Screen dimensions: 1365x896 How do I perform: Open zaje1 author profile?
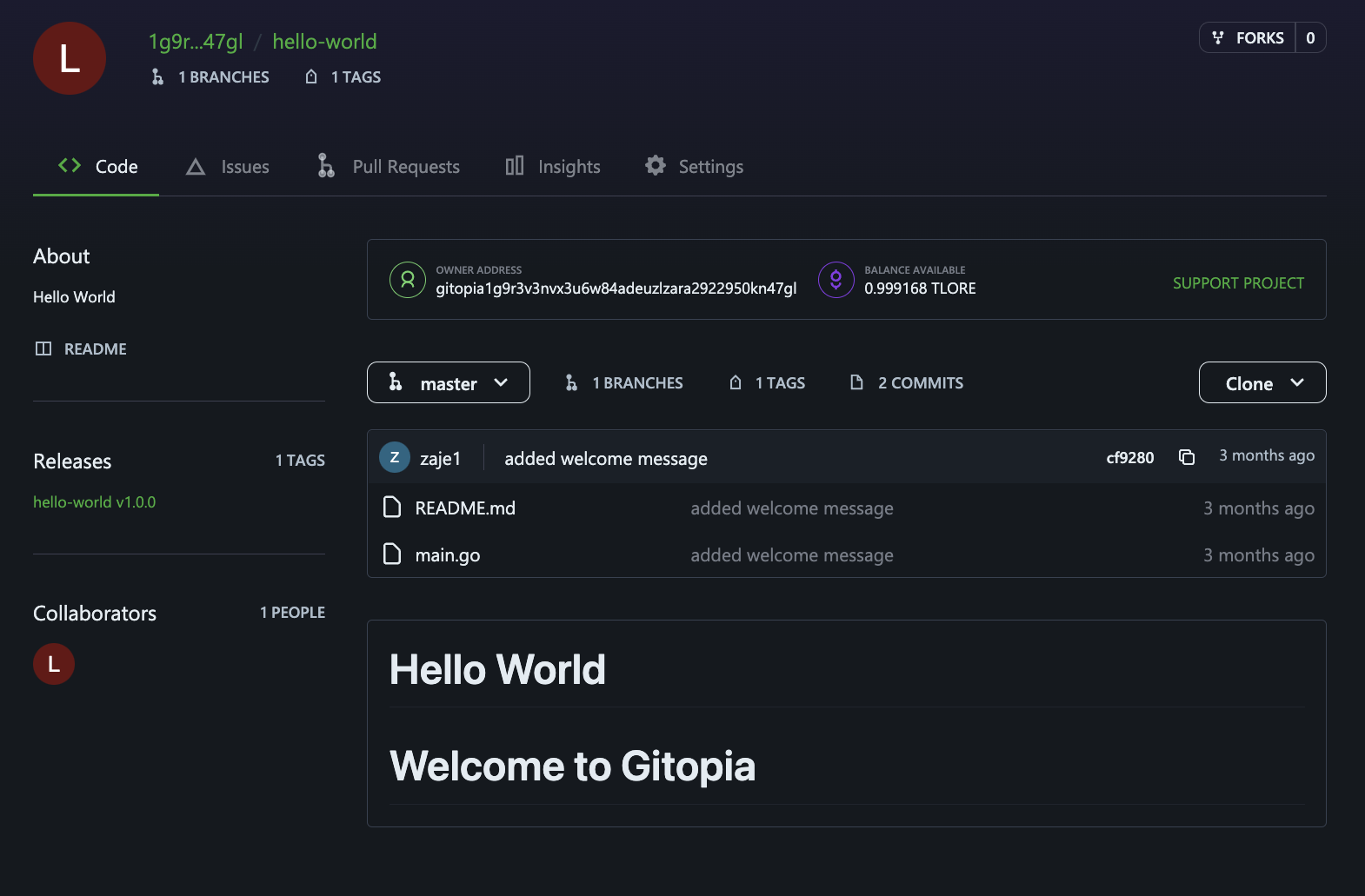[440, 459]
